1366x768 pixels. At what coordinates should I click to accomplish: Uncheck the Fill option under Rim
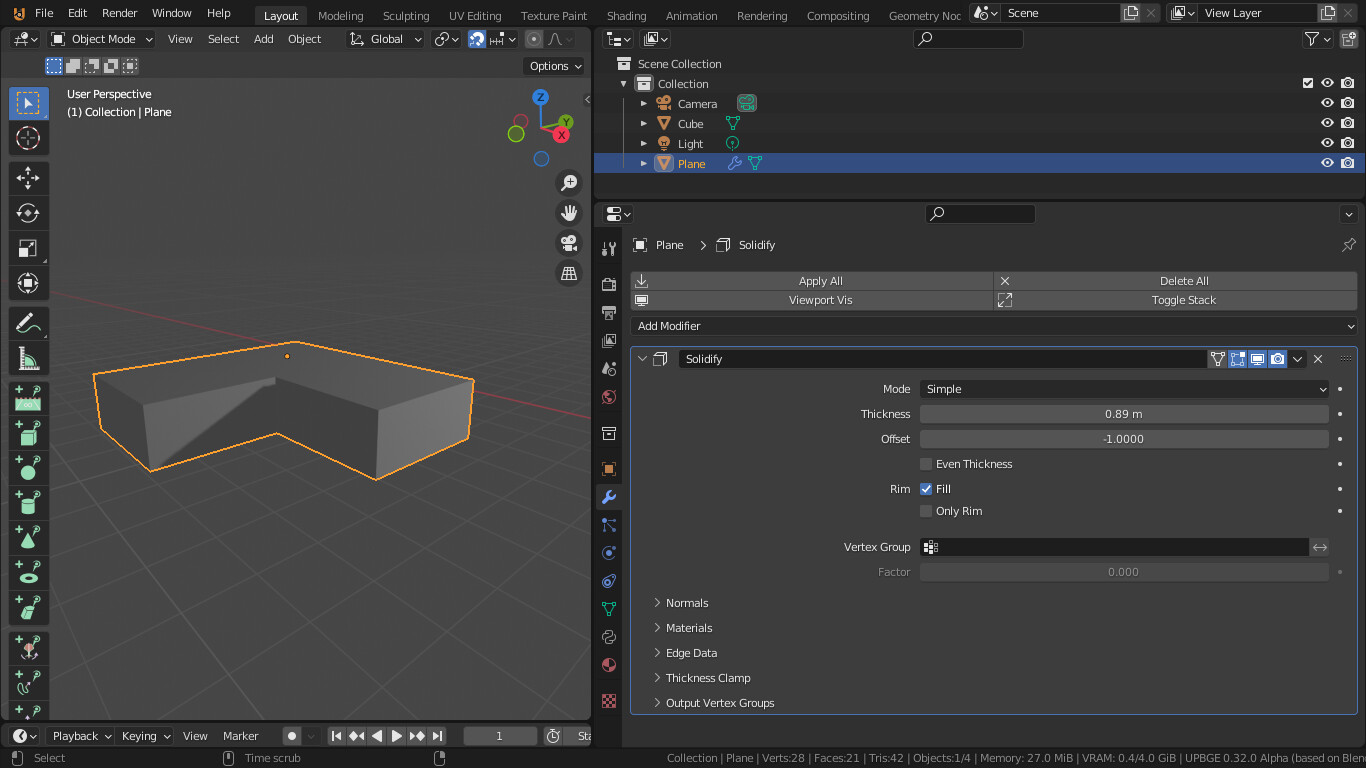[x=925, y=489]
